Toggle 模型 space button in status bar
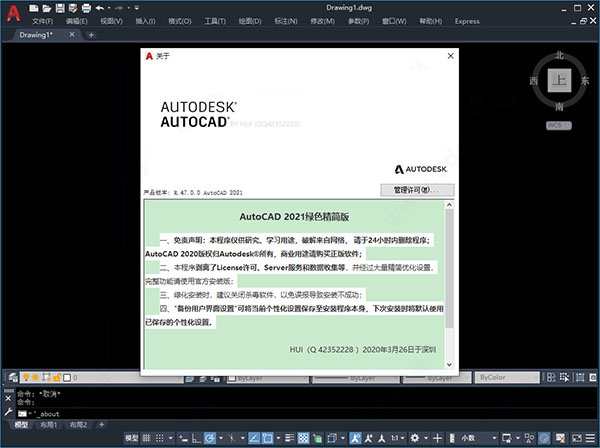600x448 pixels. pos(132,438)
